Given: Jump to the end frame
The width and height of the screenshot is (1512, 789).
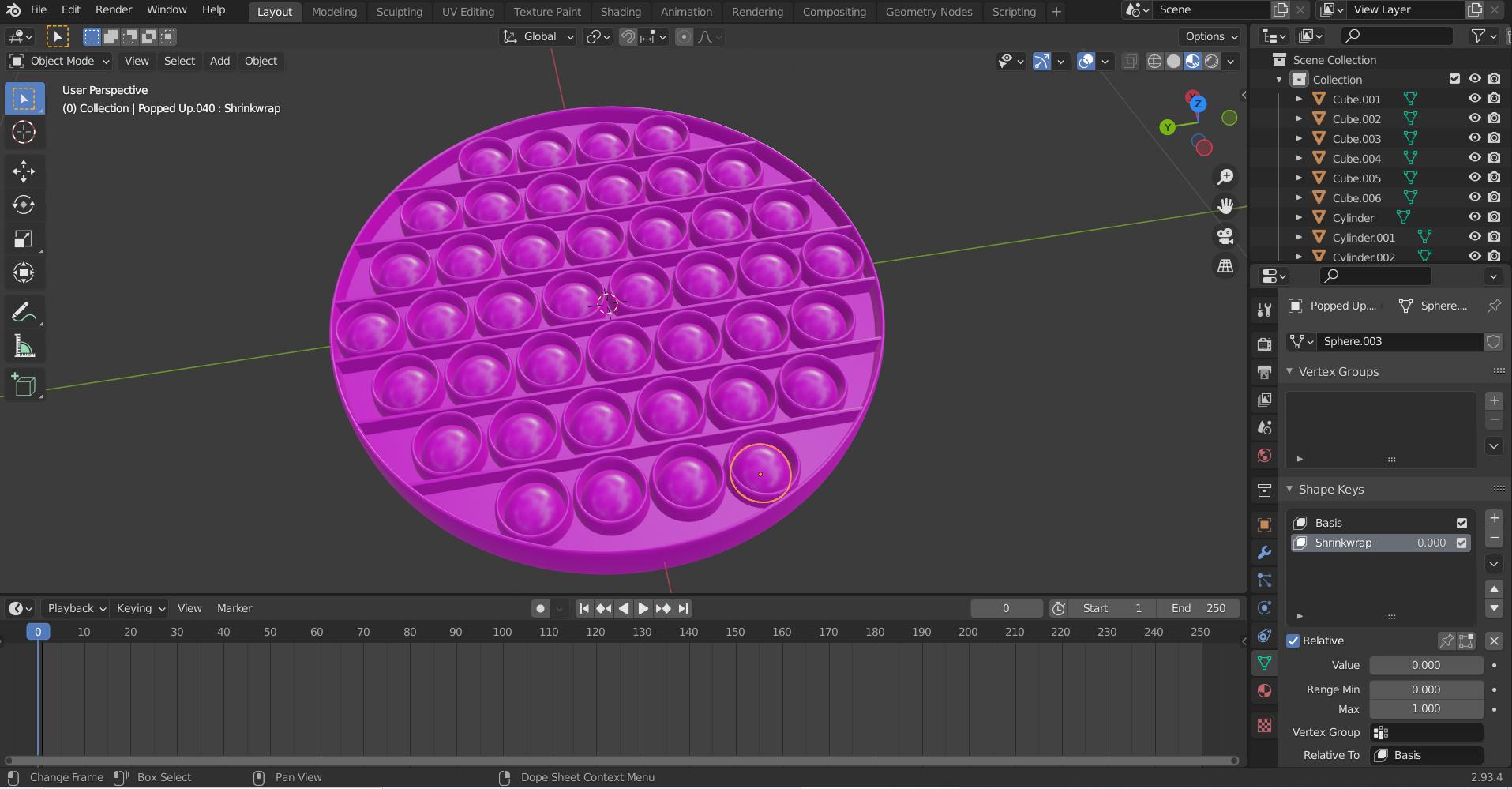Looking at the screenshot, I should coord(684,608).
